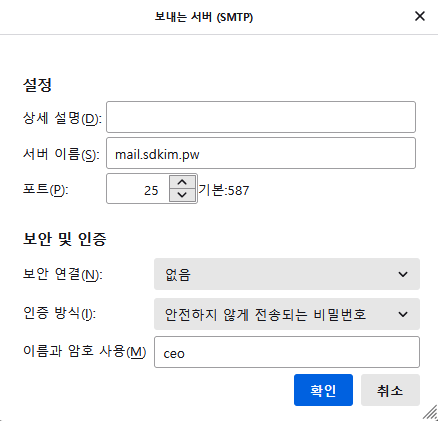Screen dimensions: 438x421
Task: Click the 보내는 서버 (SMTP) title text
Action: click(x=204, y=17)
